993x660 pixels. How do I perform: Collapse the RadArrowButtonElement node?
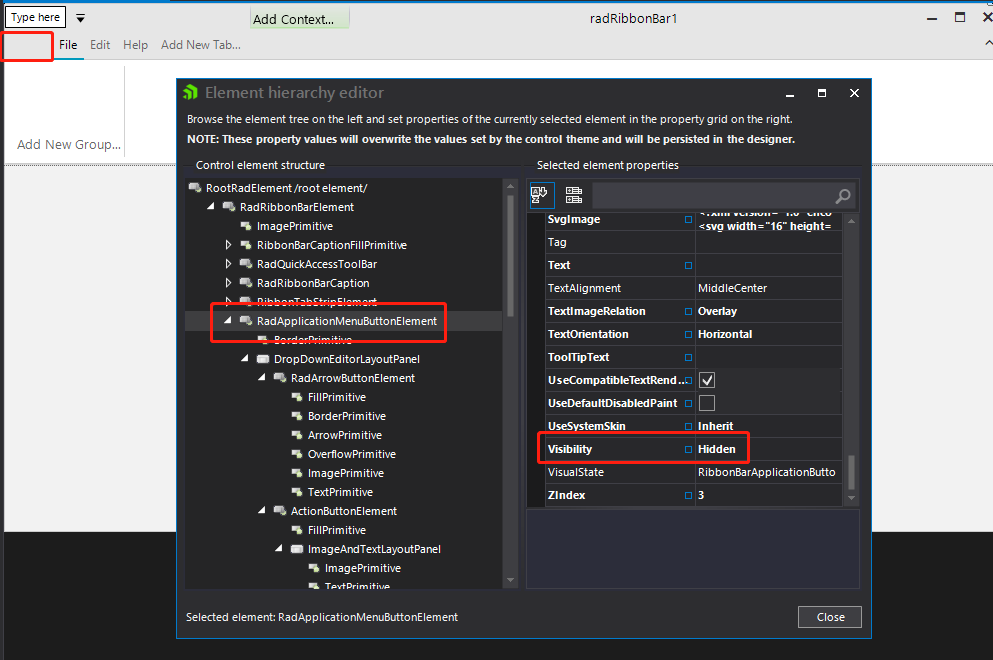click(263, 378)
